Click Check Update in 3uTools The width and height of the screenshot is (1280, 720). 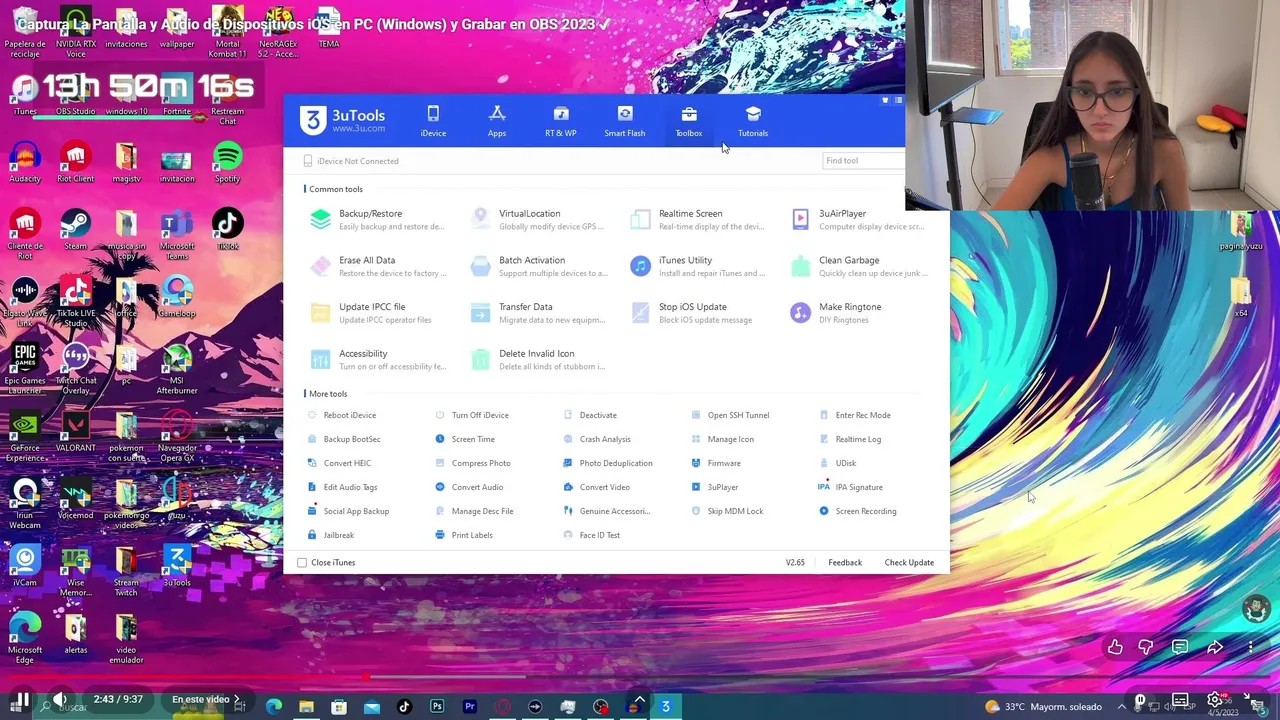(x=909, y=563)
